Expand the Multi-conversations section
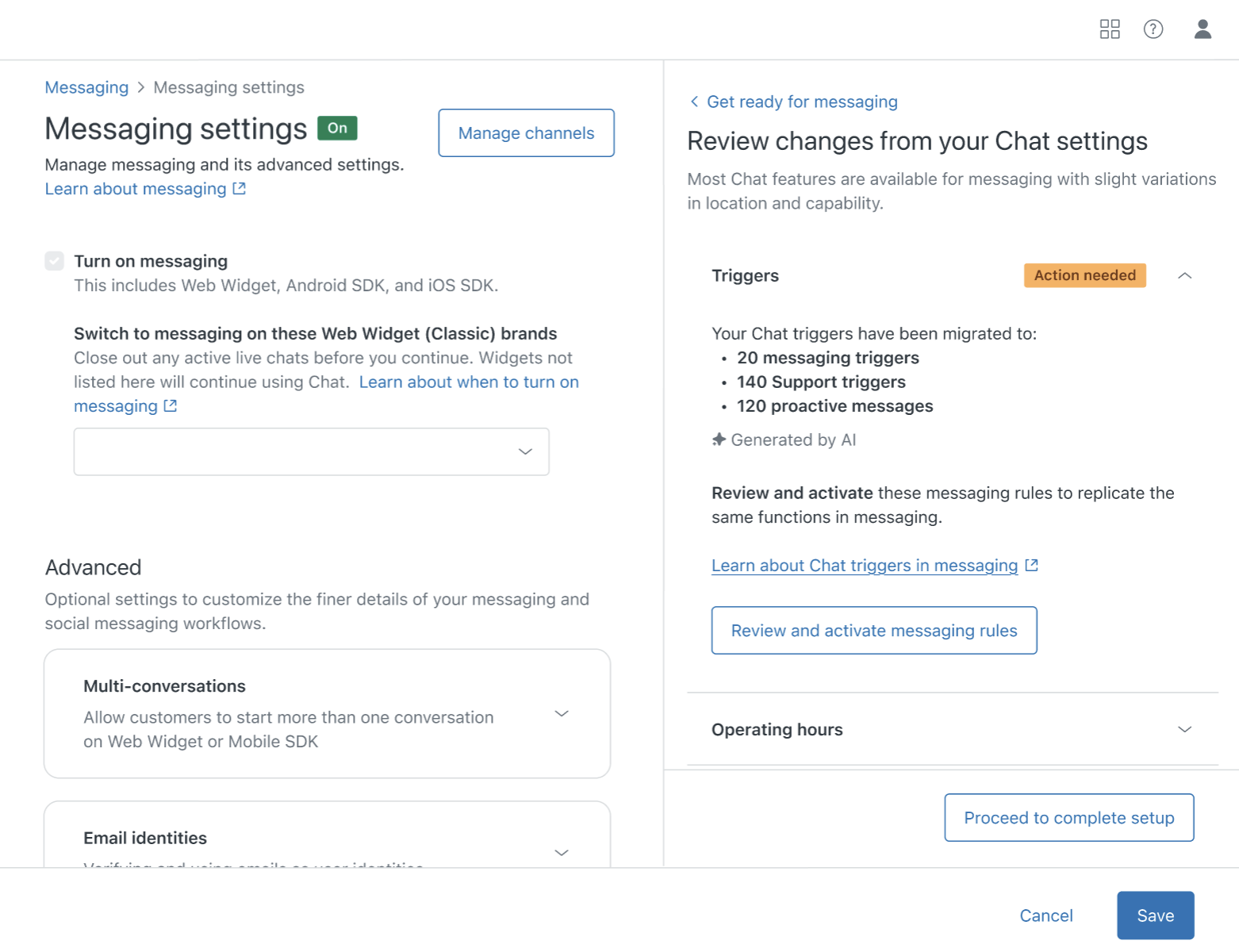The height and width of the screenshot is (952, 1239). (x=562, y=713)
